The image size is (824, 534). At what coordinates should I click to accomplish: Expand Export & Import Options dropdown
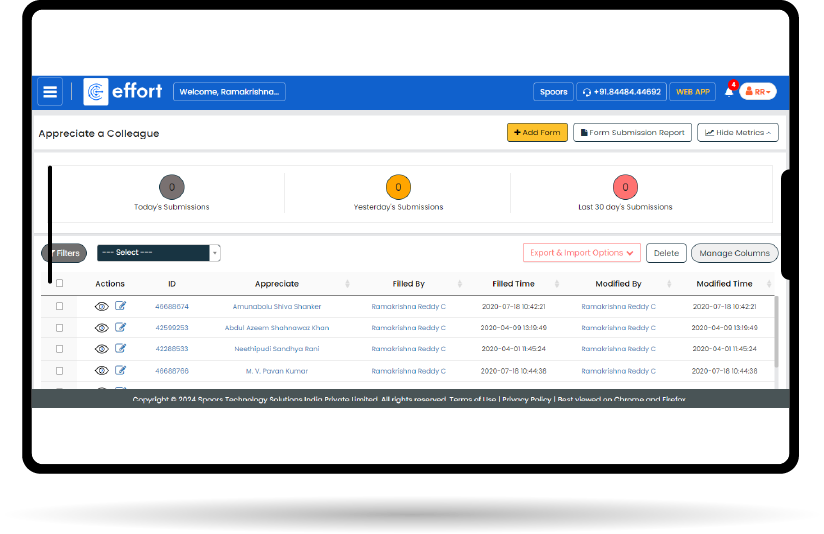pos(581,253)
